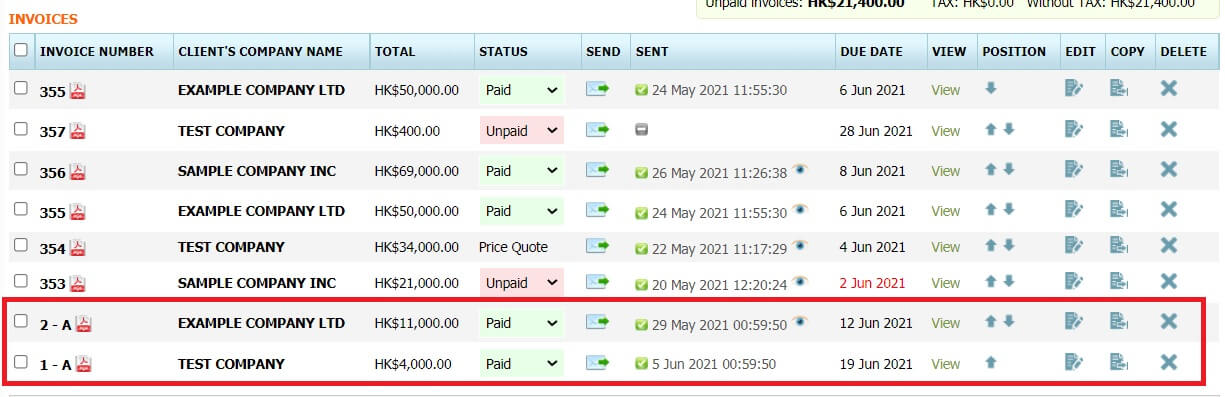Open PDF icon for invoice 356
Image resolution: width=1225 pixels, height=397 pixels.
(78, 172)
